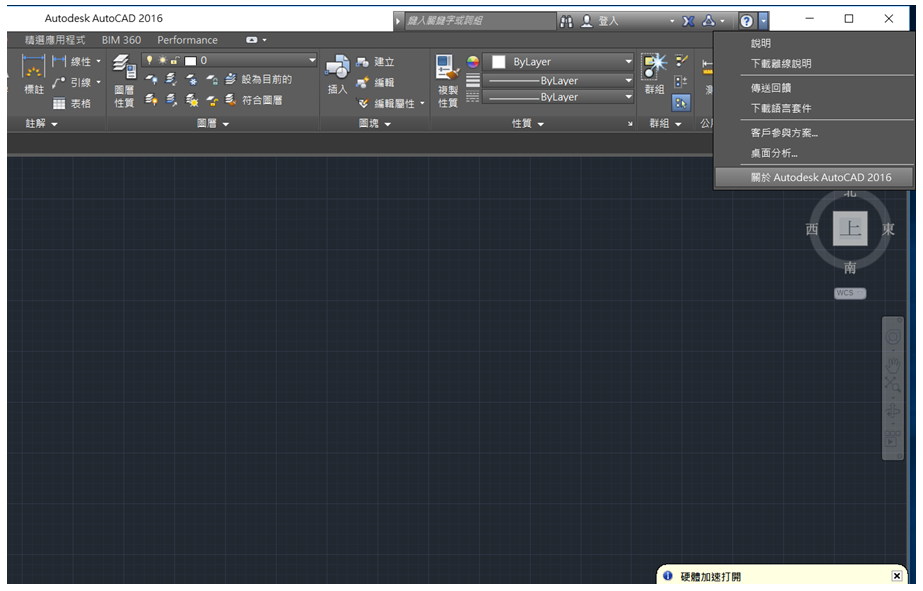The image size is (923, 591).
Task: Open Autodesk Exchange Apps X icon
Action: (x=688, y=21)
